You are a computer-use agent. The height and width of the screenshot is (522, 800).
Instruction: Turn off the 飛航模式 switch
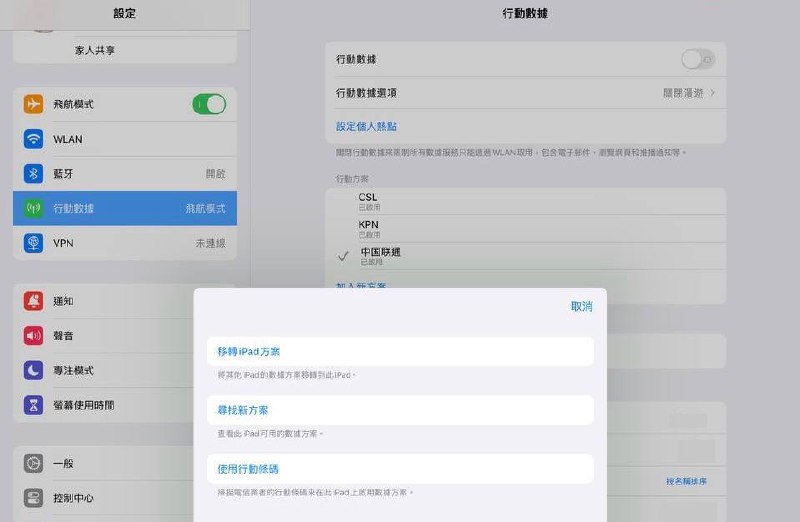[209, 104]
